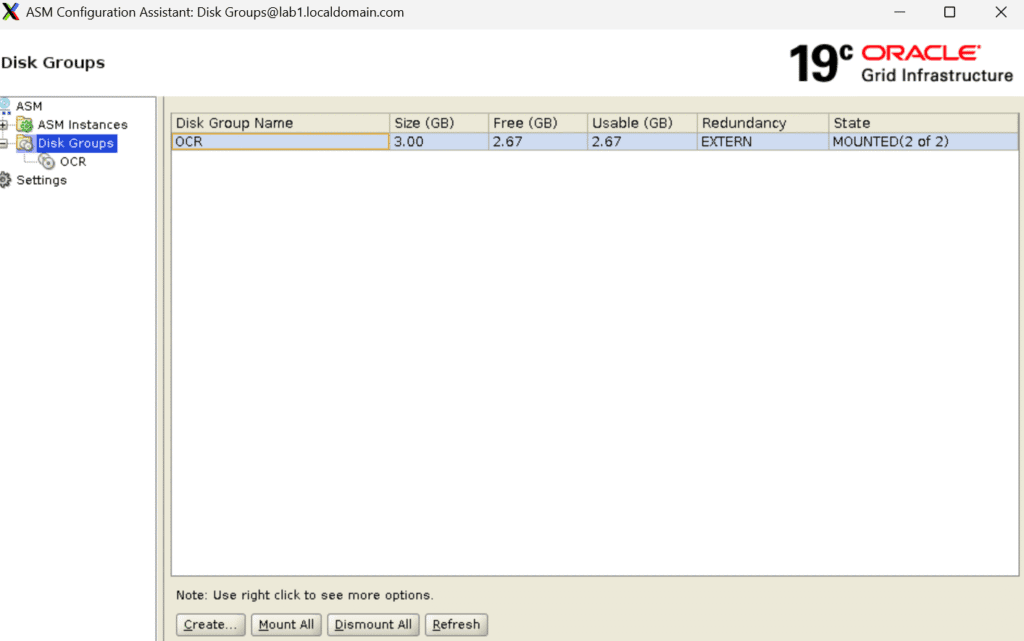The width and height of the screenshot is (1024, 641).
Task: Collapse the Disk Groups tree node
Action: click(x=4, y=143)
